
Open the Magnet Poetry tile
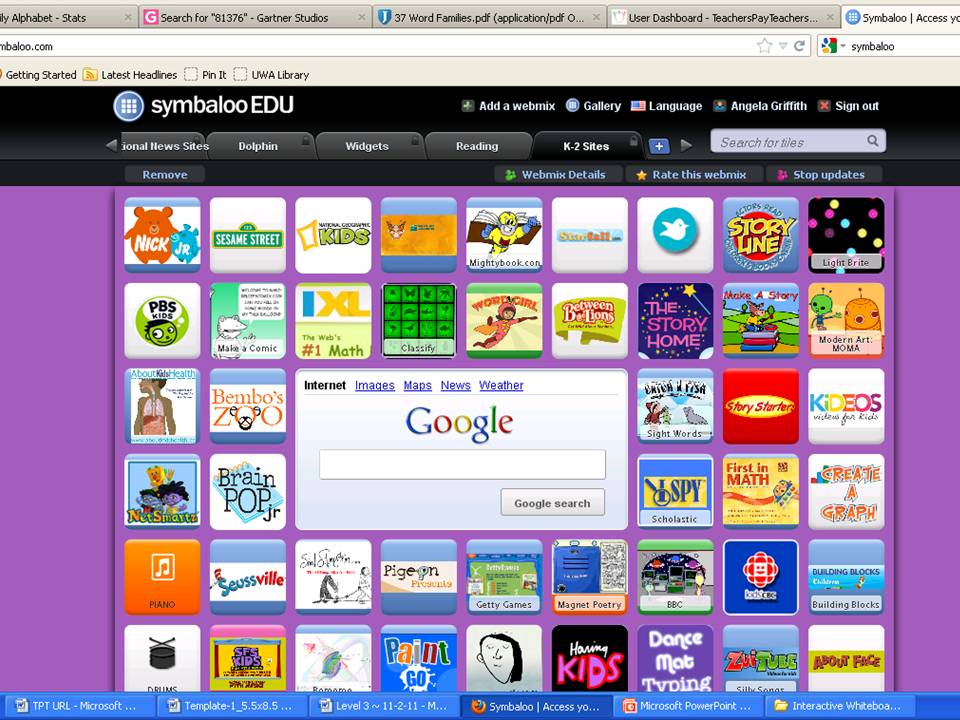click(x=590, y=577)
